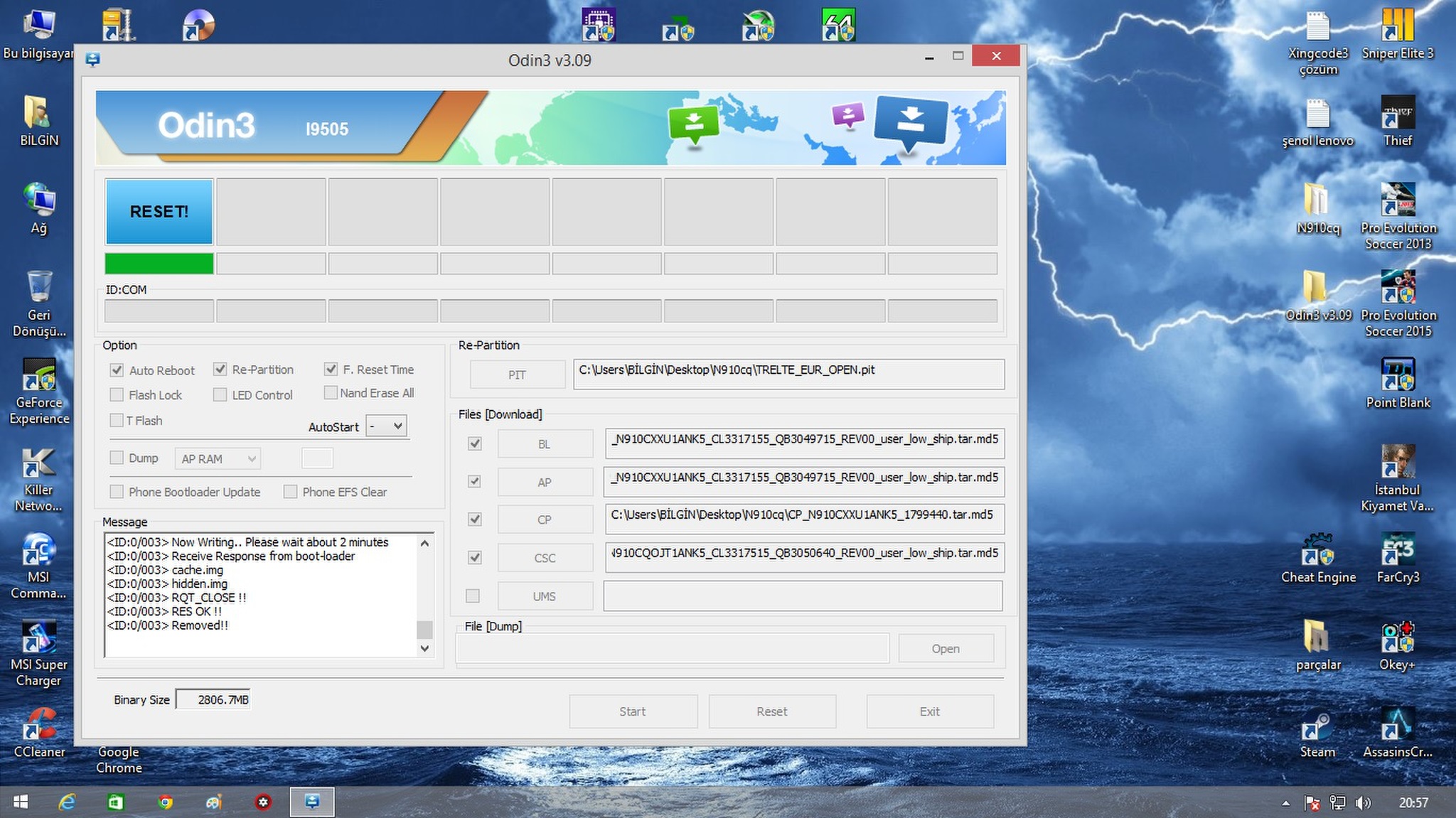
Task: Click the Odin3 taskbar icon
Action: pos(312,802)
